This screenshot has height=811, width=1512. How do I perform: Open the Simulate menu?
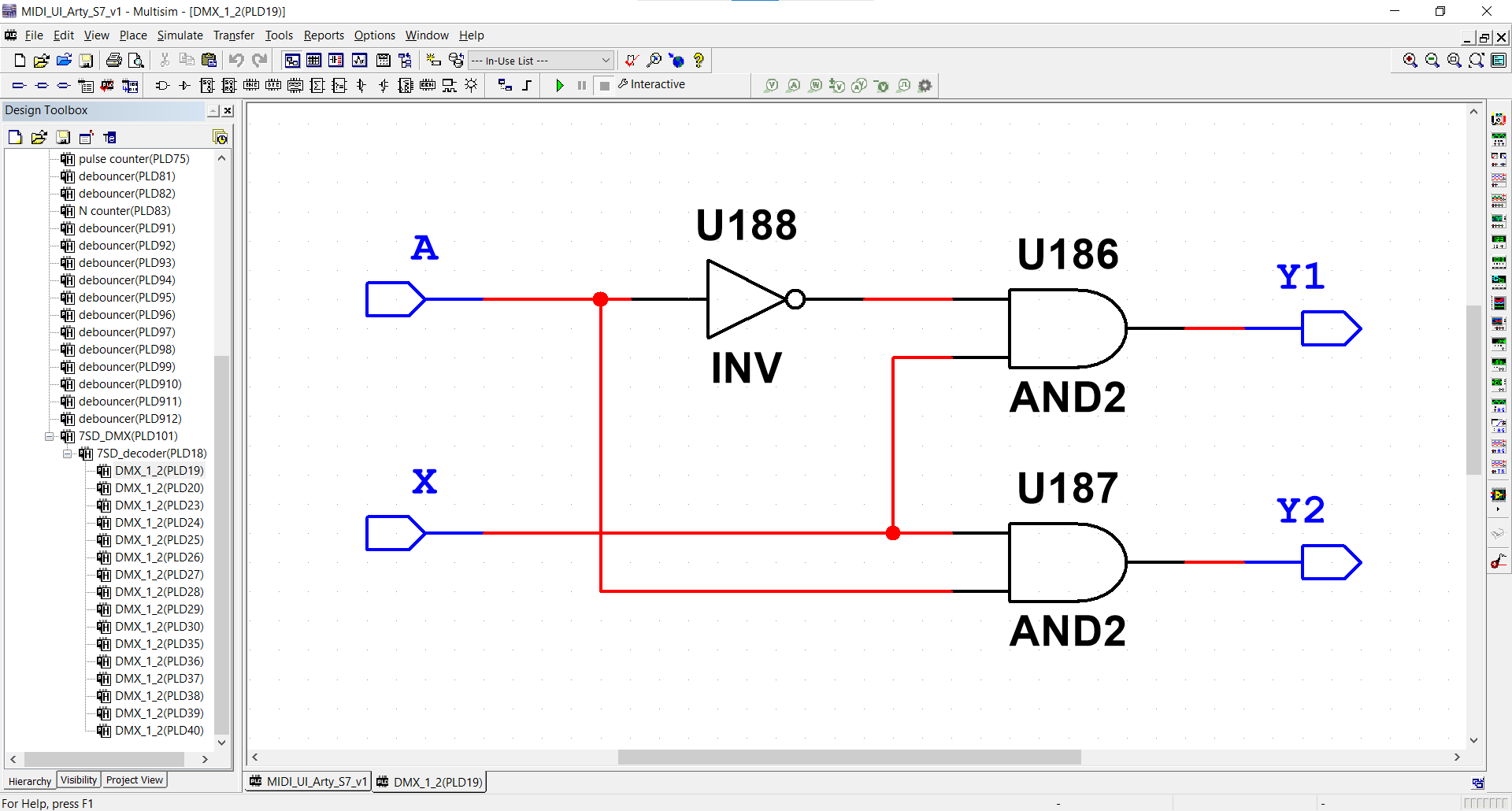click(x=180, y=35)
